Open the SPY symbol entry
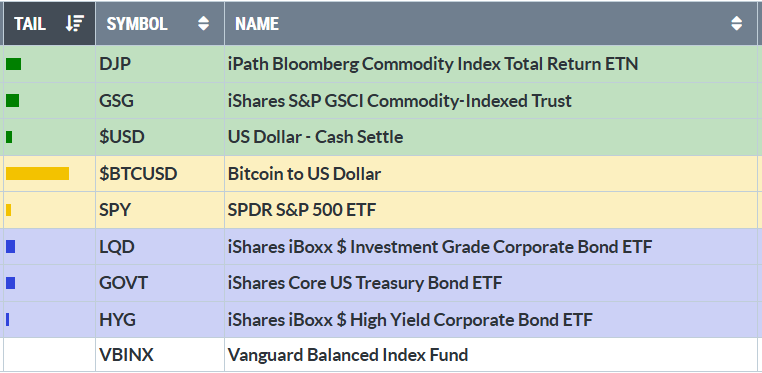Viewport: 762px width, 373px height. (x=115, y=210)
